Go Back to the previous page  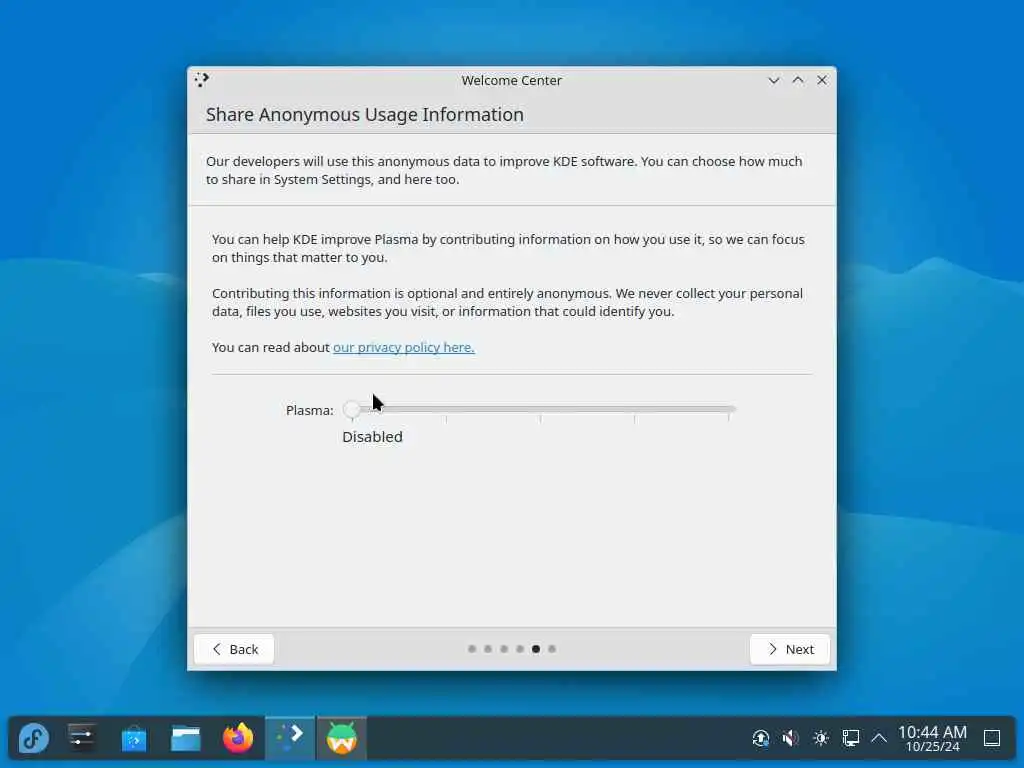tap(234, 649)
